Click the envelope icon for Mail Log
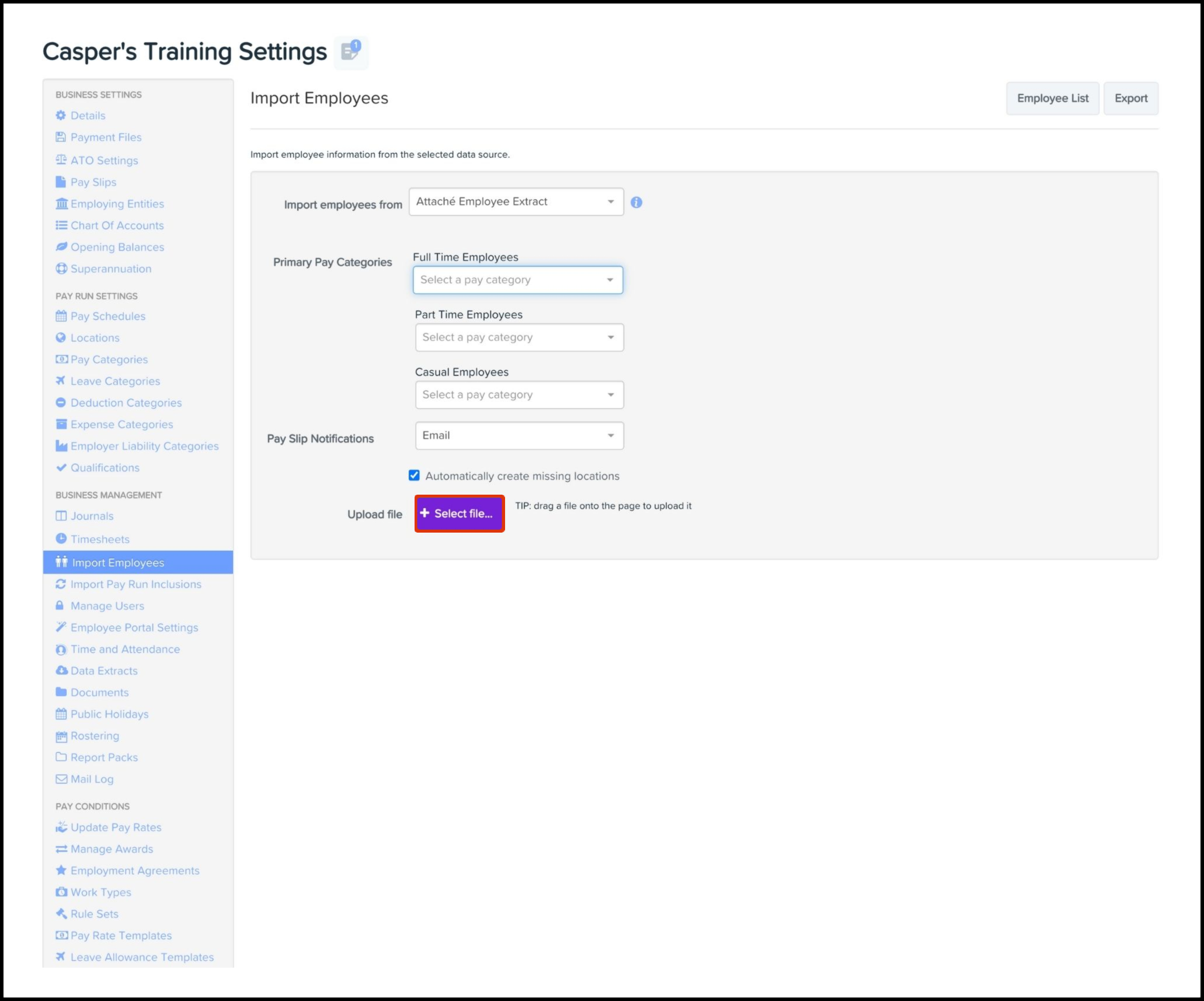 pyautogui.click(x=61, y=779)
